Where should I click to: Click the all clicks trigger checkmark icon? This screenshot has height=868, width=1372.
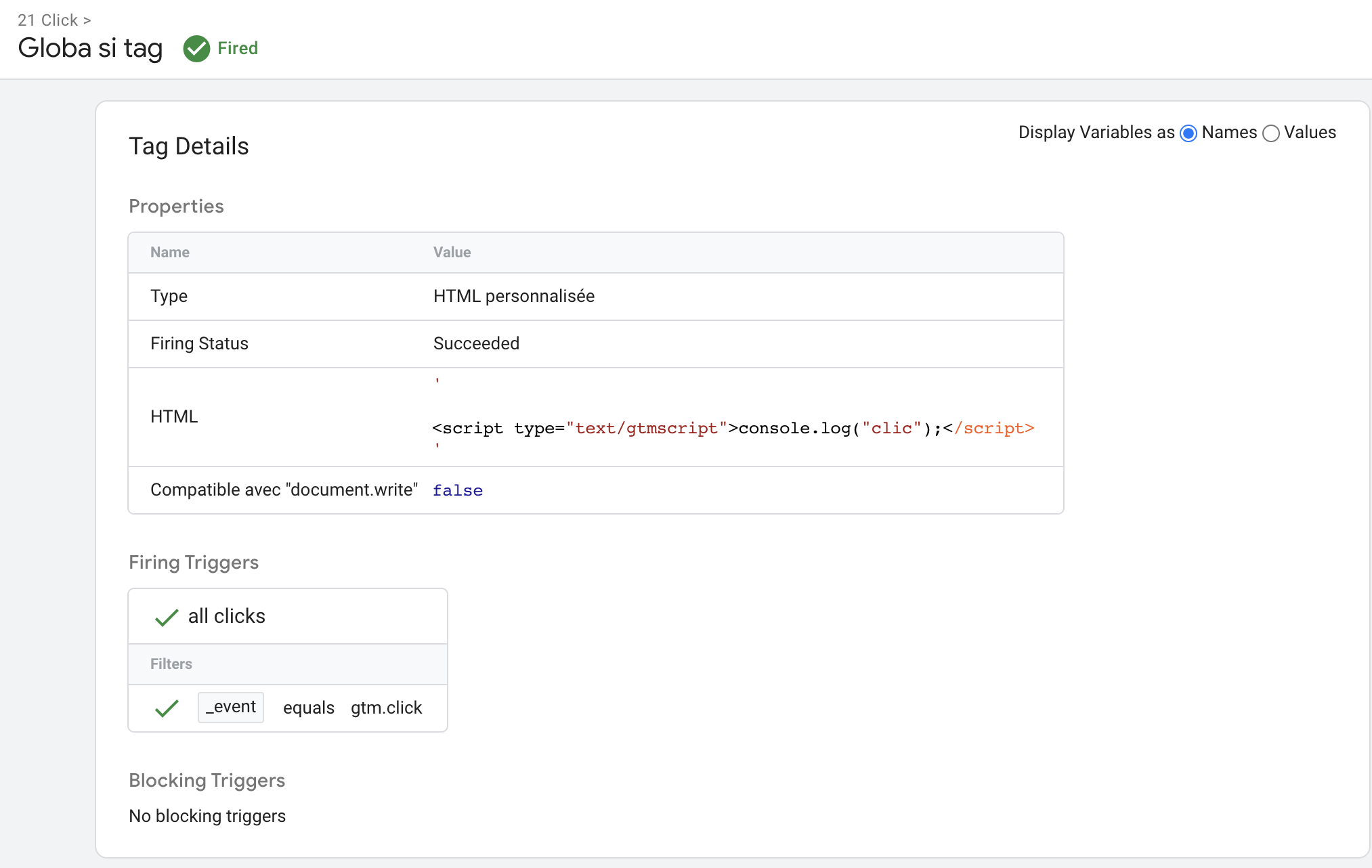tap(167, 617)
